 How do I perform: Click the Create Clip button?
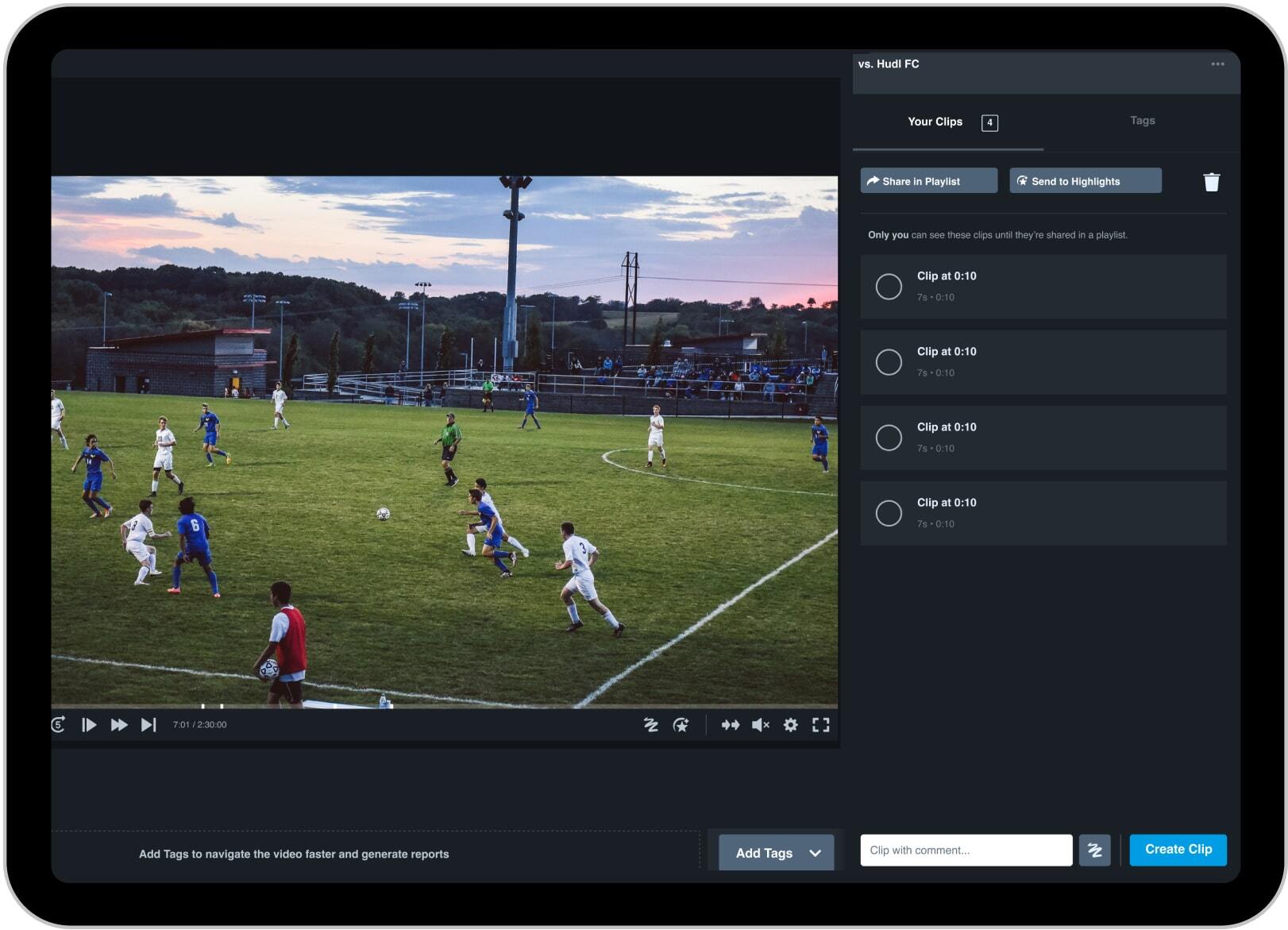tap(1178, 849)
